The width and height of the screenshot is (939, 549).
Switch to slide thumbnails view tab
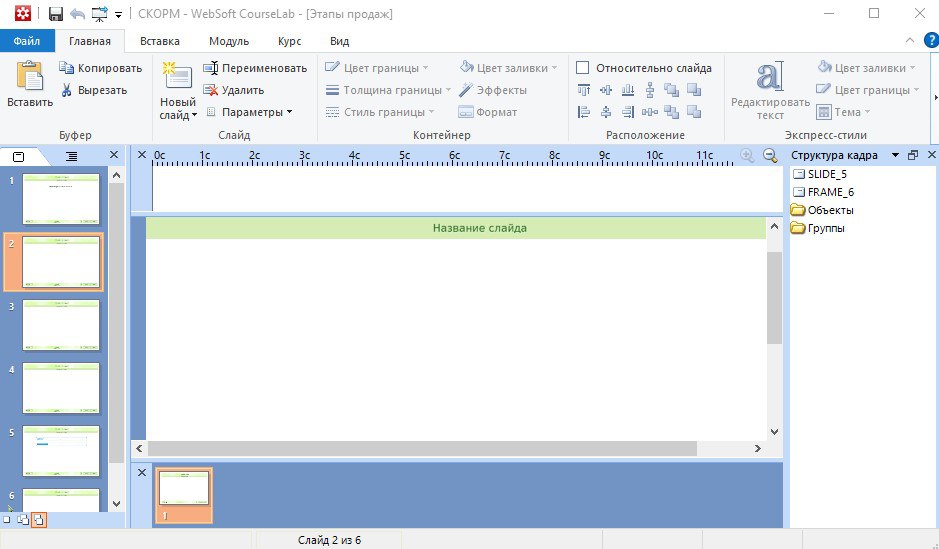(x=19, y=156)
